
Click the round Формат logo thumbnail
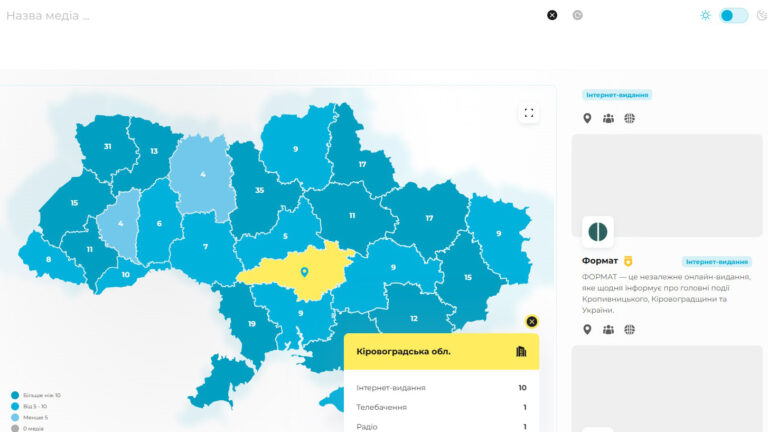pyautogui.click(x=598, y=232)
